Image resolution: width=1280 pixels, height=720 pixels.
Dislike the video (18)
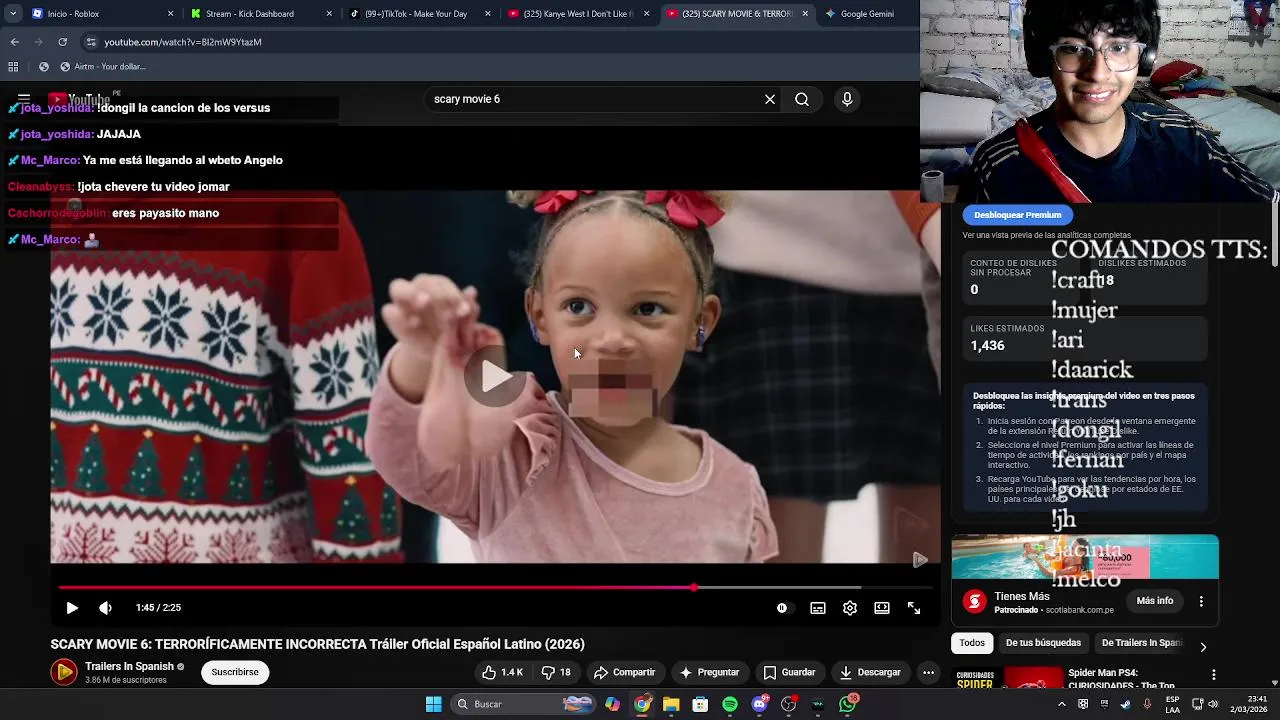556,672
